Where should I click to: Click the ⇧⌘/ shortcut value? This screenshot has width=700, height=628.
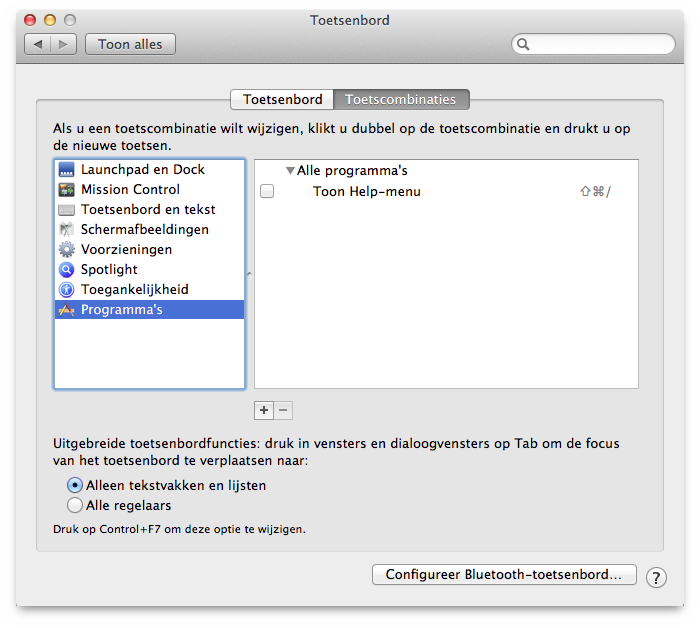(595, 191)
